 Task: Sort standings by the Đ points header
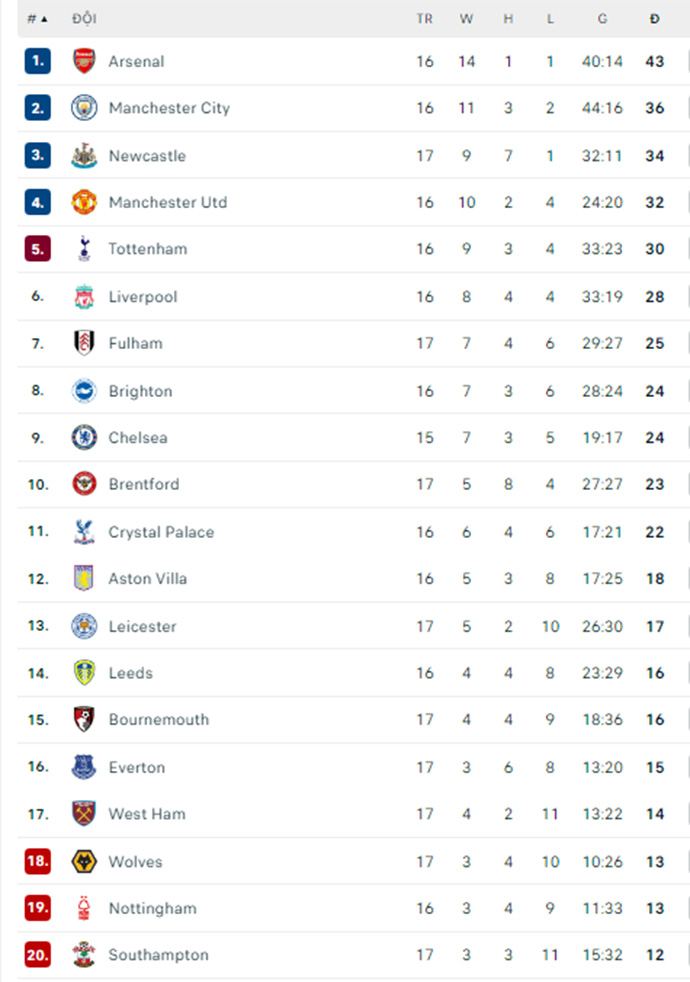pyautogui.click(x=655, y=19)
